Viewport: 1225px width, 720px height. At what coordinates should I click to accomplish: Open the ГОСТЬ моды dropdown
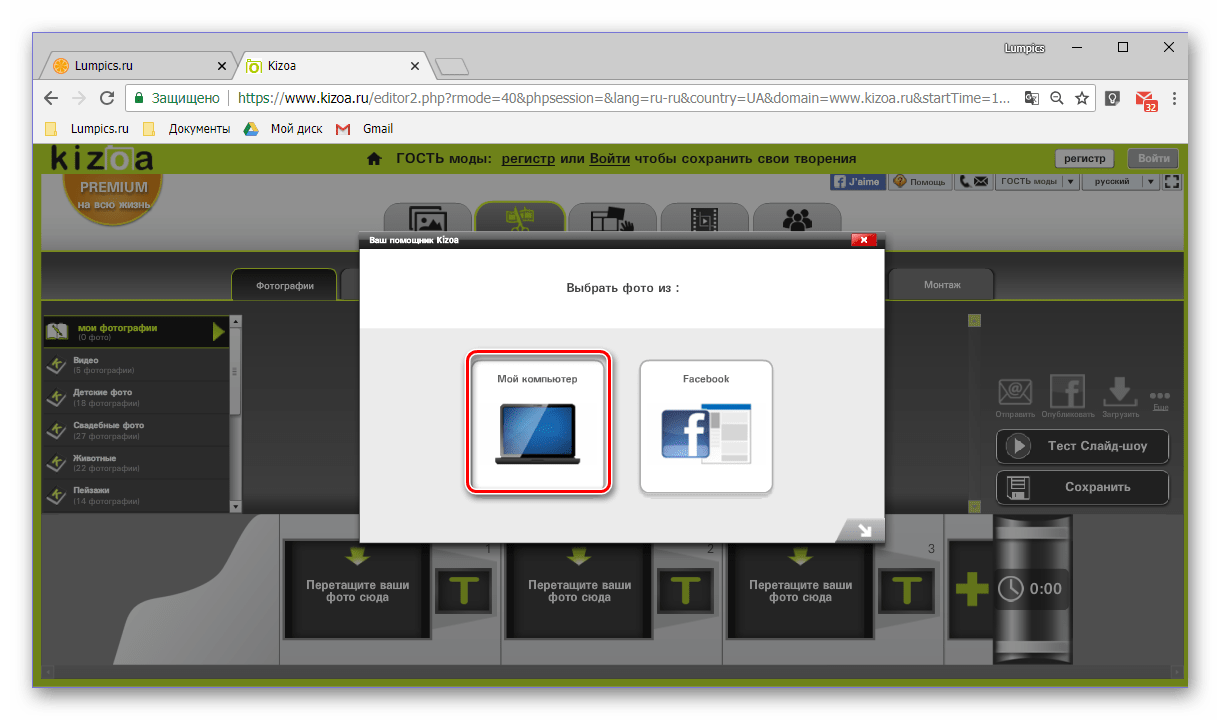(x=1038, y=182)
